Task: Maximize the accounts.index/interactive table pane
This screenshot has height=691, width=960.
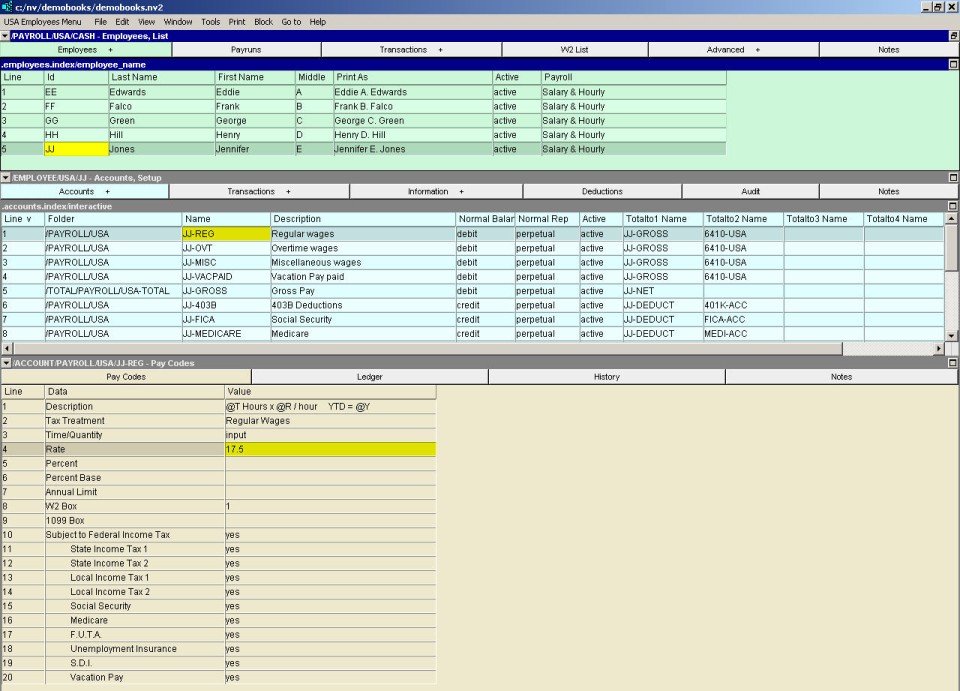Action: (953, 206)
